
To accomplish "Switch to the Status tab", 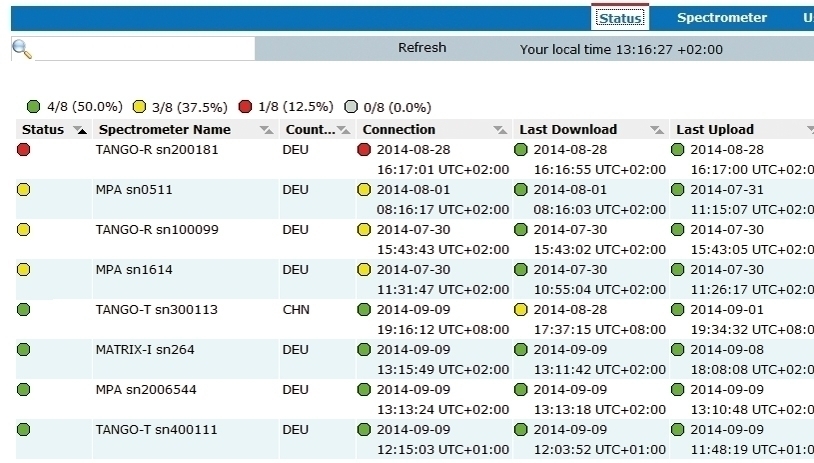I will click(620, 18).
